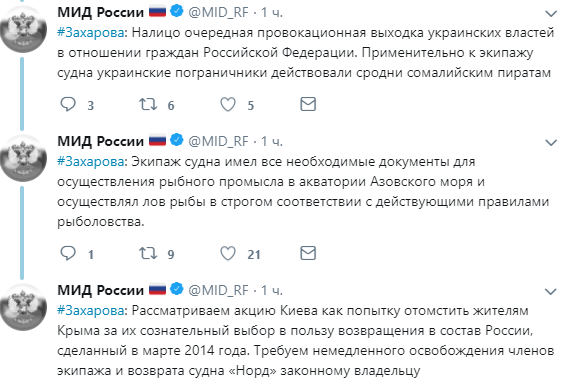Open #Захарова hashtag in the third tweet
The width and height of the screenshot is (587, 384).
tap(91, 310)
